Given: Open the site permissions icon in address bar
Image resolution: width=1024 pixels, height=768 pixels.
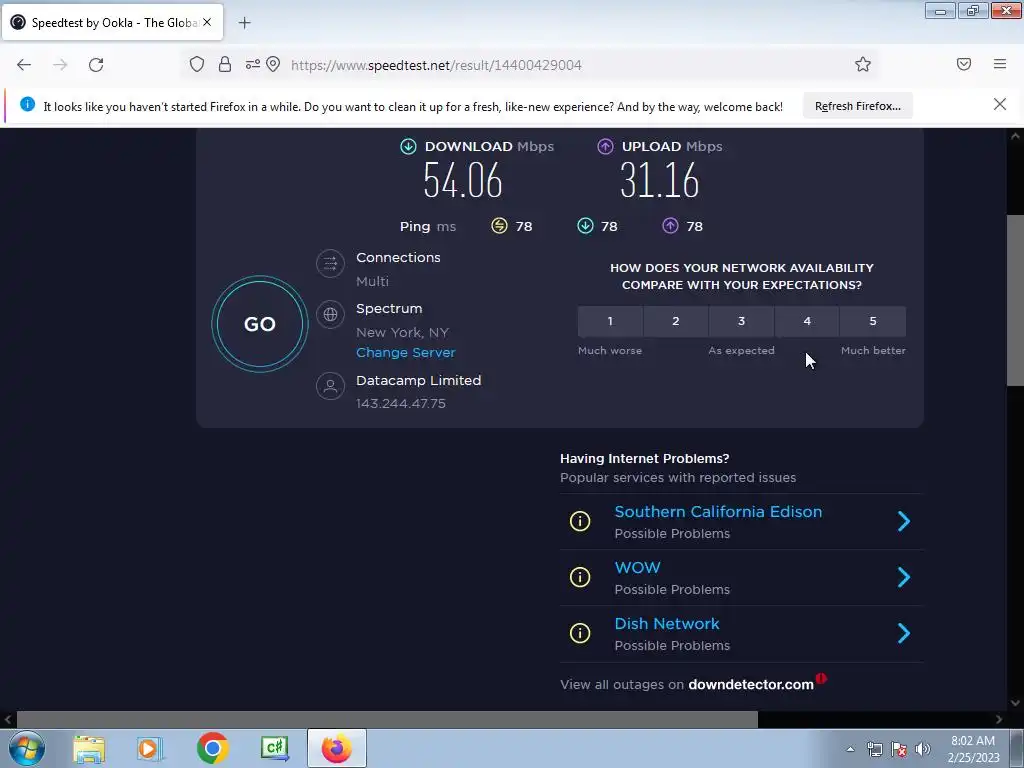Looking at the screenshot, I should point(253,64).
